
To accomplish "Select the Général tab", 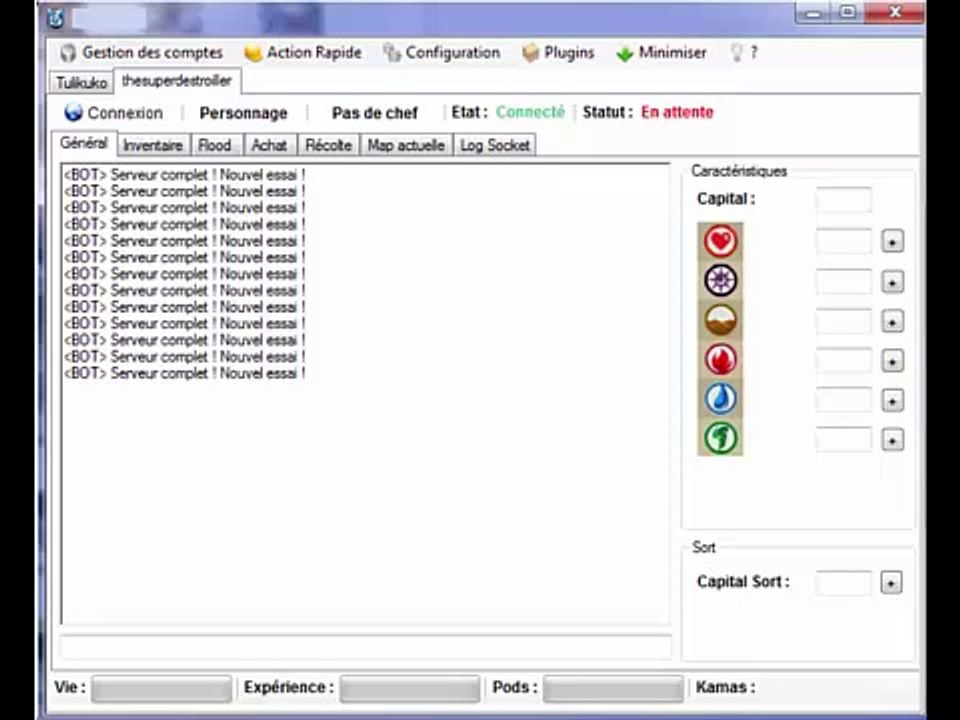I will click(84, 143).
